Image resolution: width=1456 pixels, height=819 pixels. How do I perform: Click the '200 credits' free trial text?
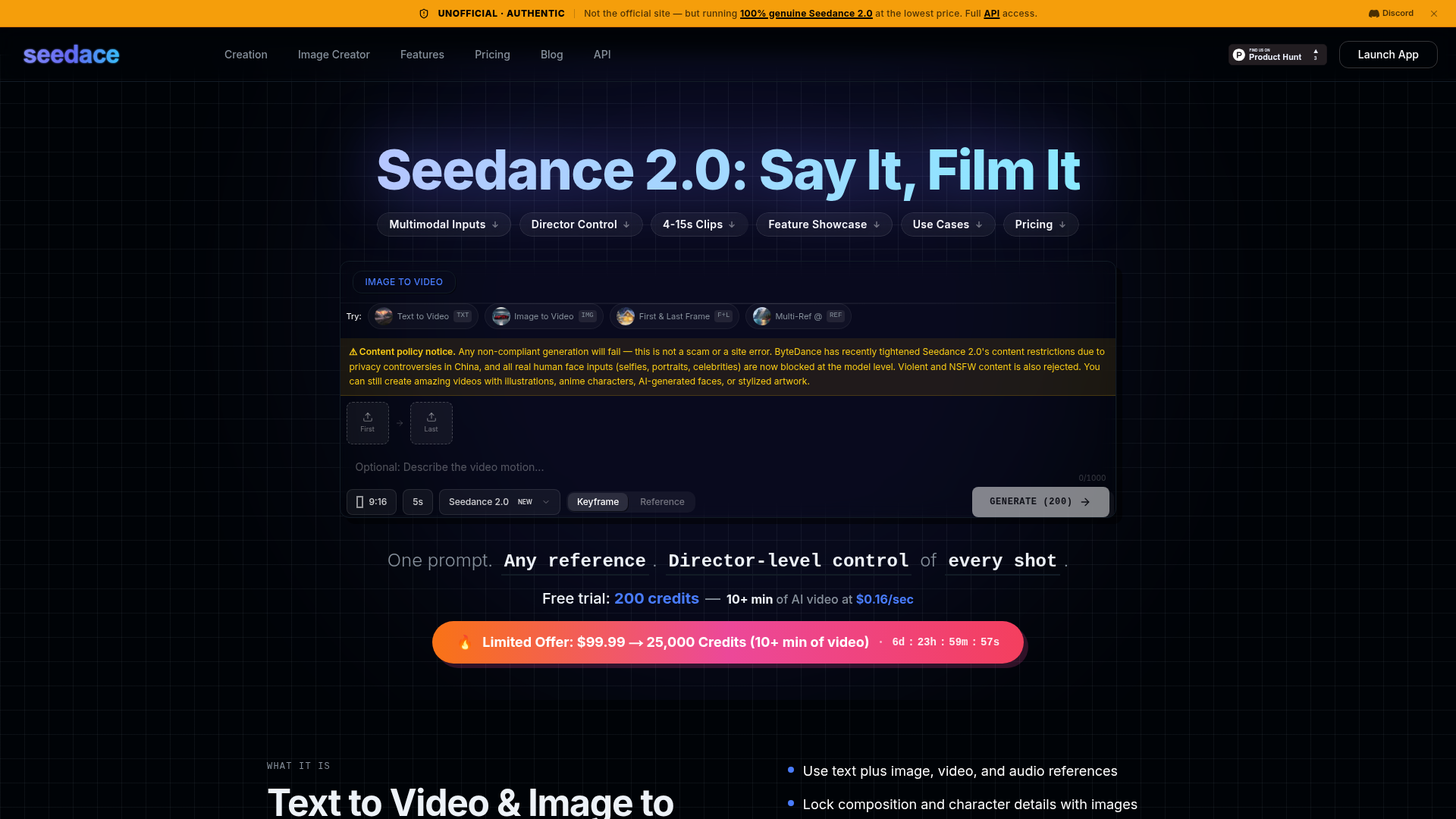657,598
